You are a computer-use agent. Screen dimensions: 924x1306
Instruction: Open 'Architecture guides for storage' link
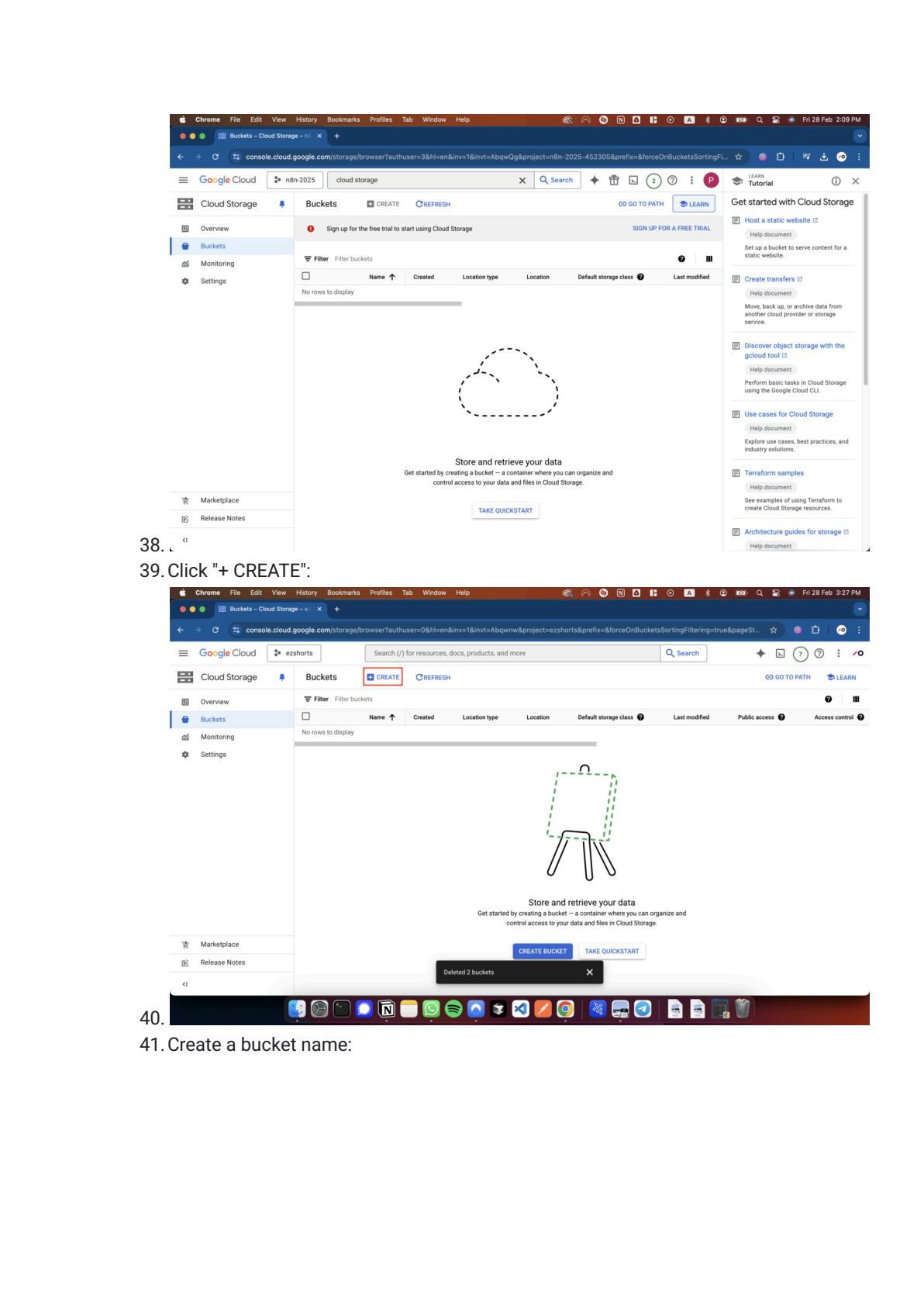796,532
